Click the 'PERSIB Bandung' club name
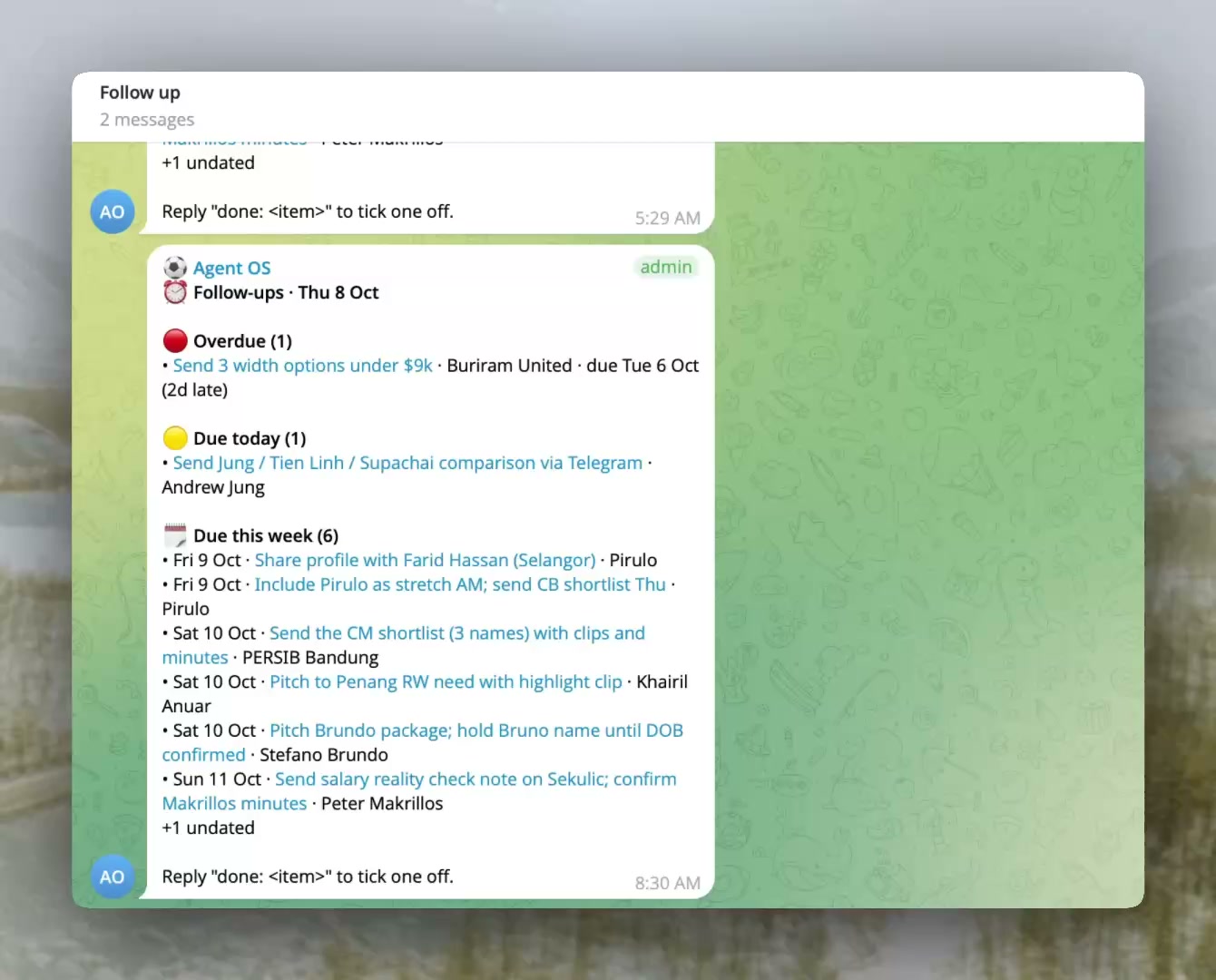This screenshot has height=980, width=1216. [310, 657]
